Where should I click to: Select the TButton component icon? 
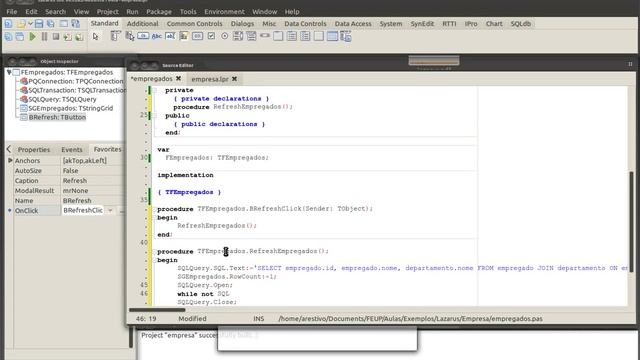143,36
